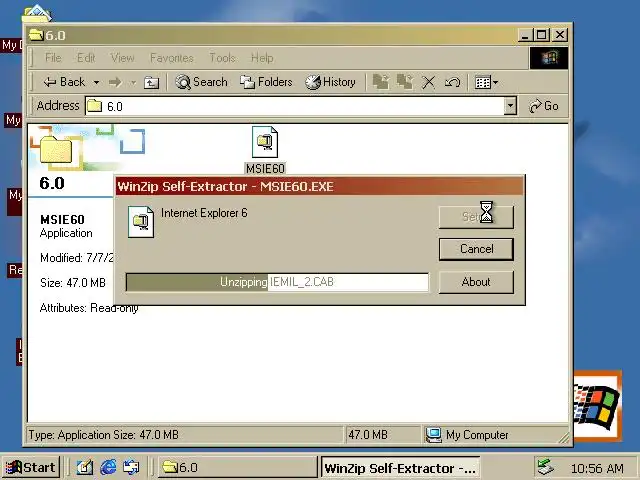Open the Forward history dropdown arrow
The image size is (640, 480).
pos(133,83)
